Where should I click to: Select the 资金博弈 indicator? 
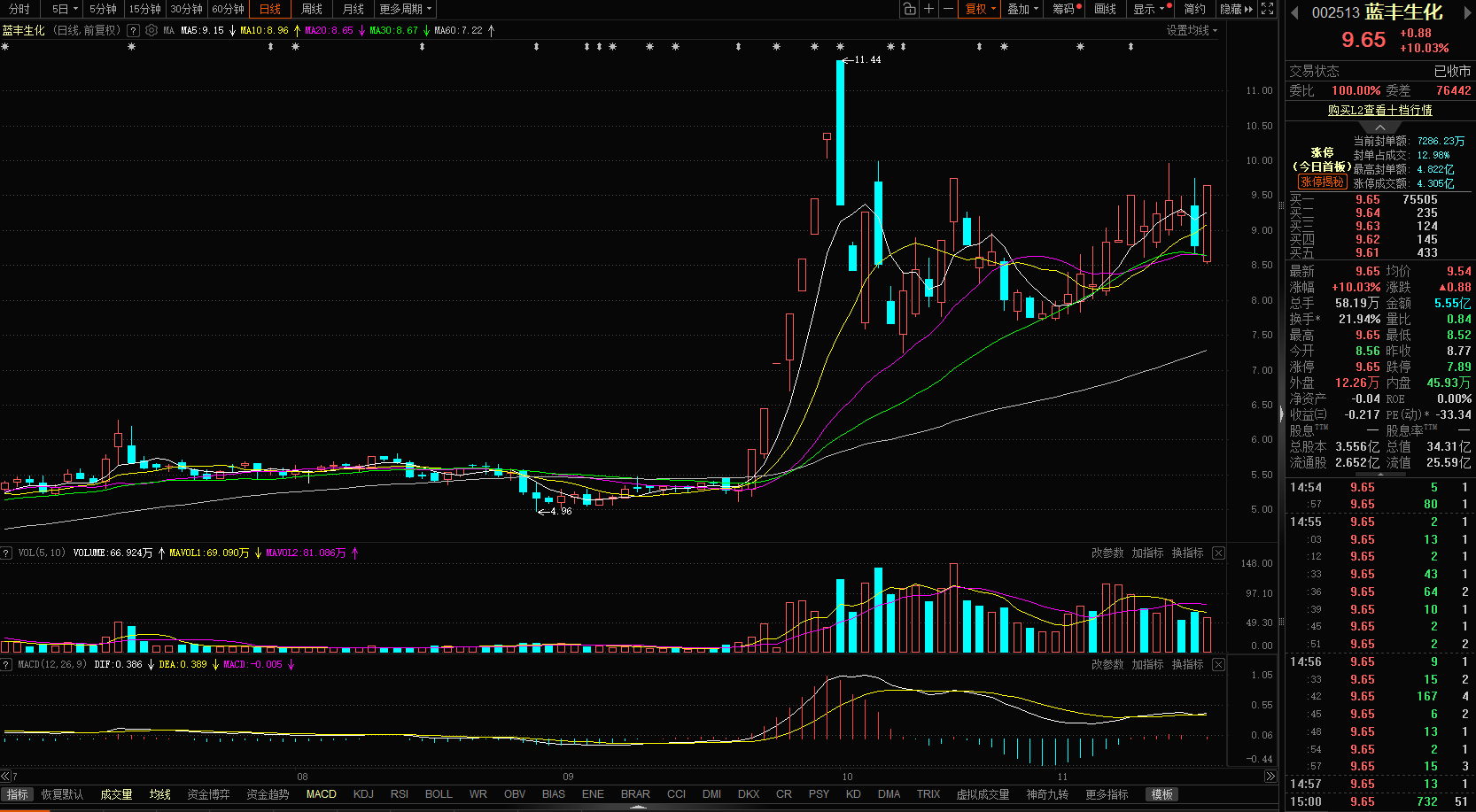point(208,794)
